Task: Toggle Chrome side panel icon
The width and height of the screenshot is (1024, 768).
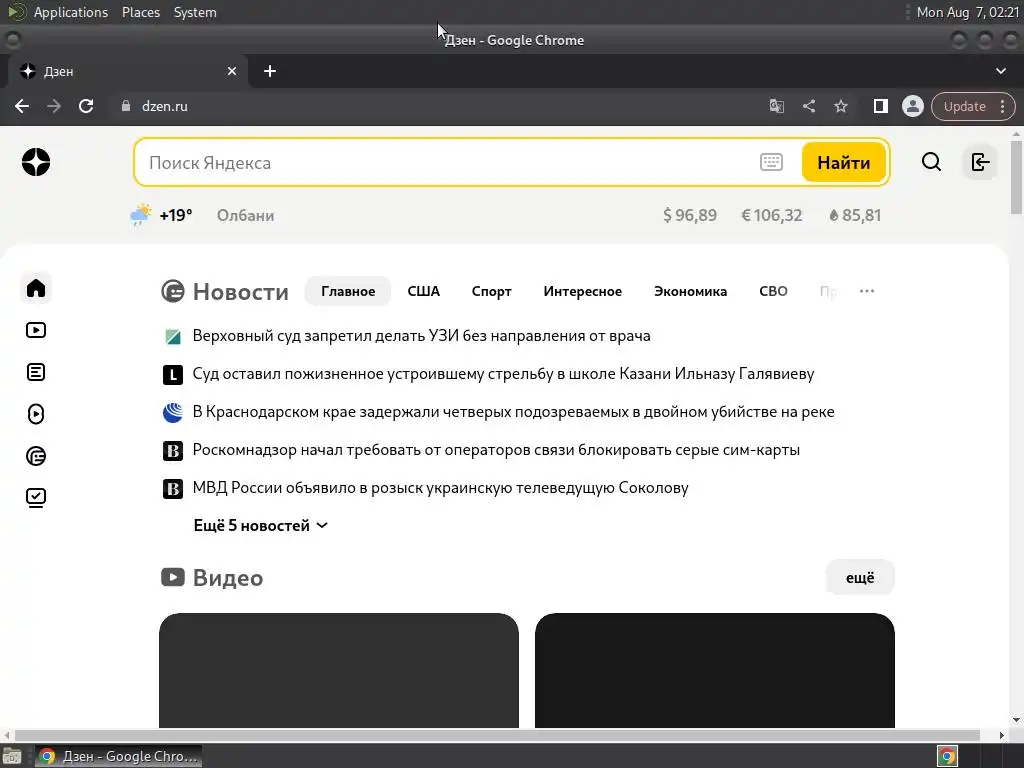Action: [x=880, y=106]
